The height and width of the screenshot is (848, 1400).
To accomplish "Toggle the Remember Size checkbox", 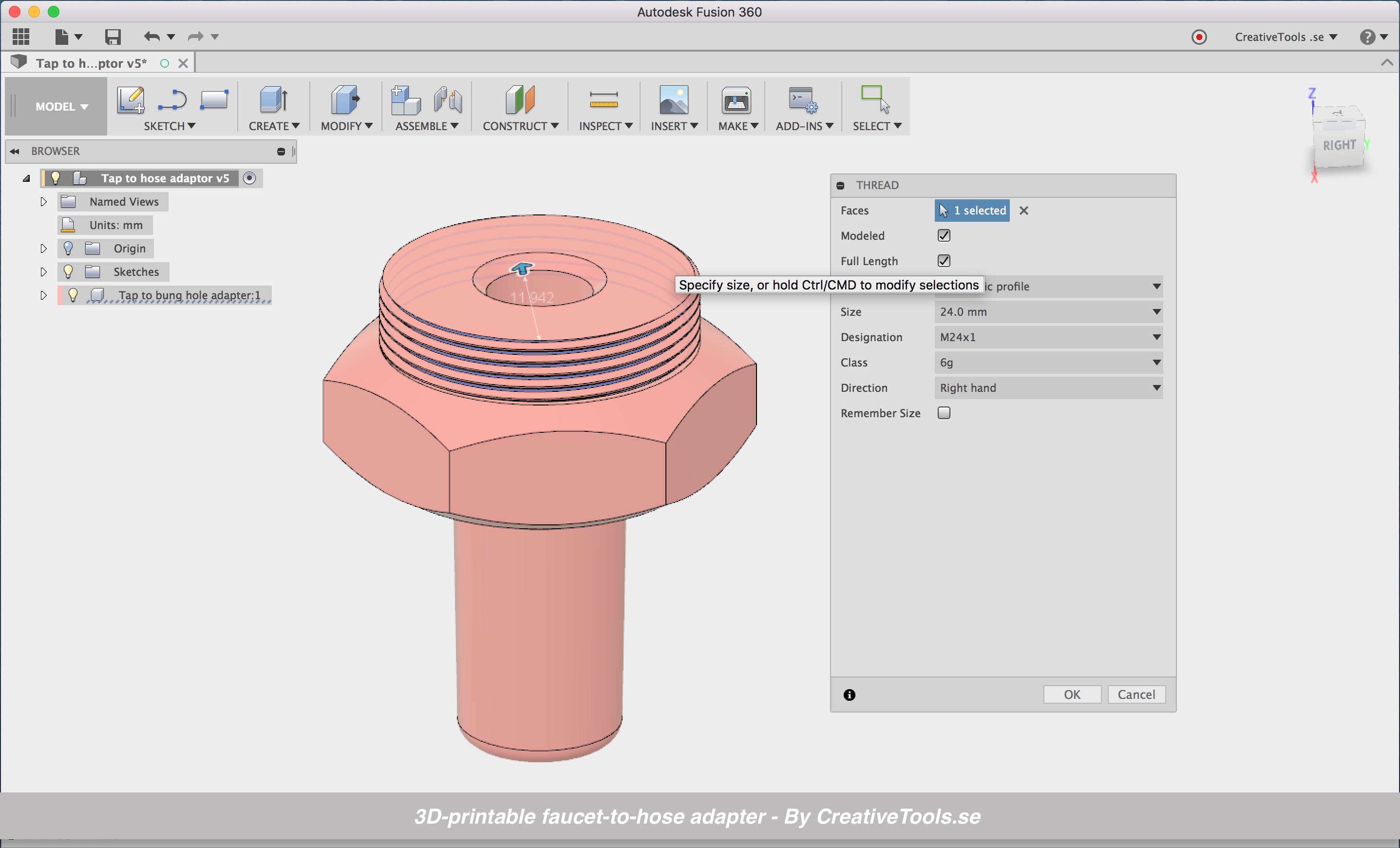I will click(x=944, y=413).
